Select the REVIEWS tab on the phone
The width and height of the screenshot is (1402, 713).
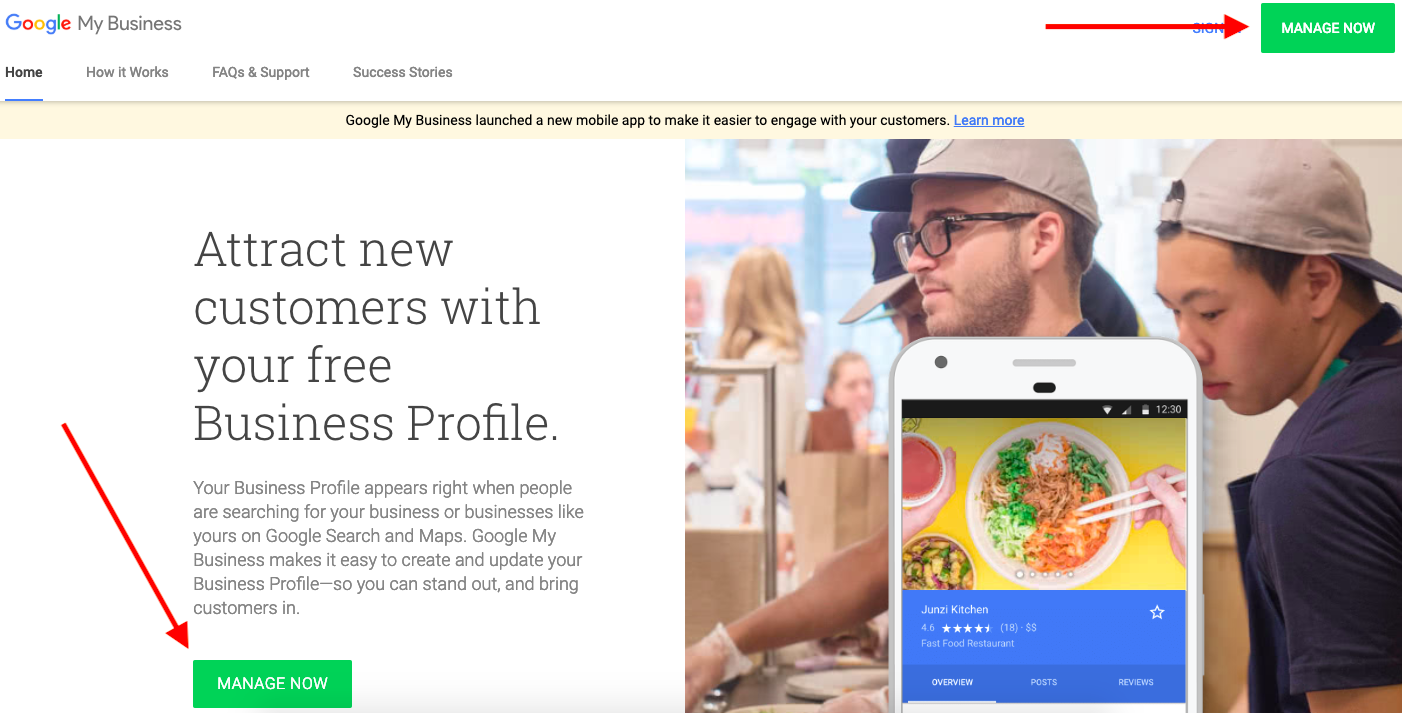(1136, 682)
